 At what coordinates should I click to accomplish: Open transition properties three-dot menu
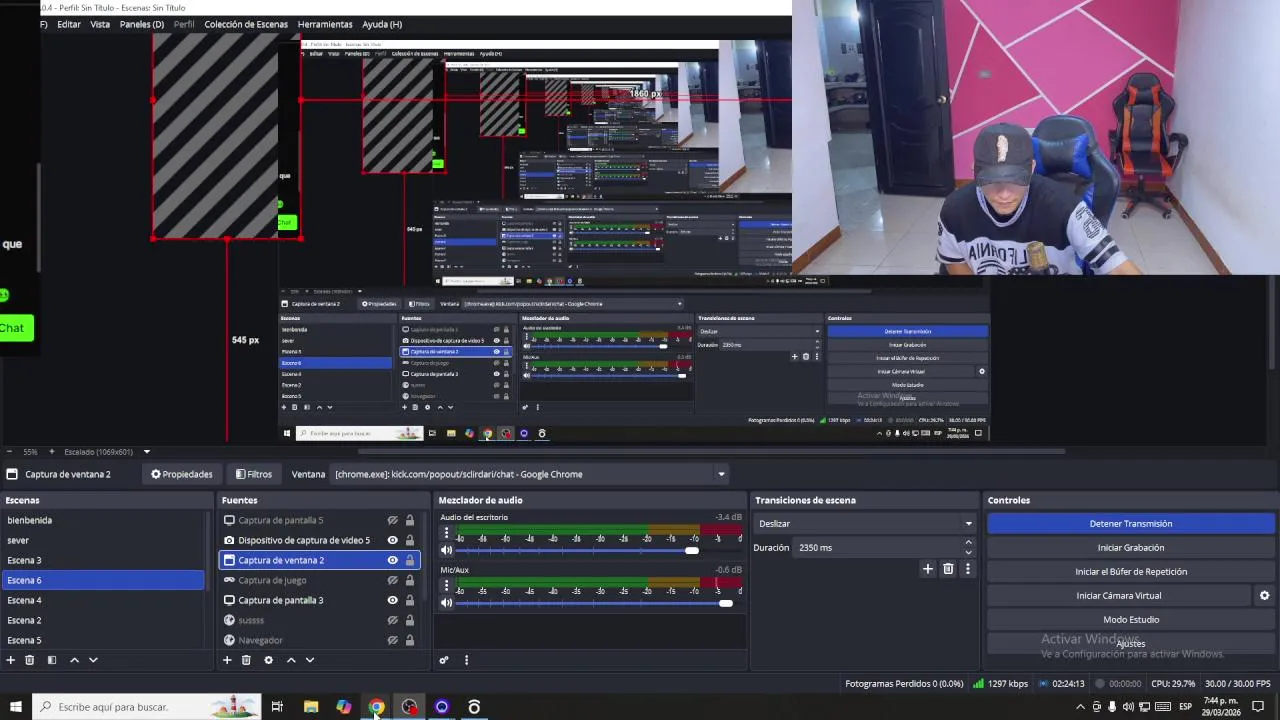967,569
